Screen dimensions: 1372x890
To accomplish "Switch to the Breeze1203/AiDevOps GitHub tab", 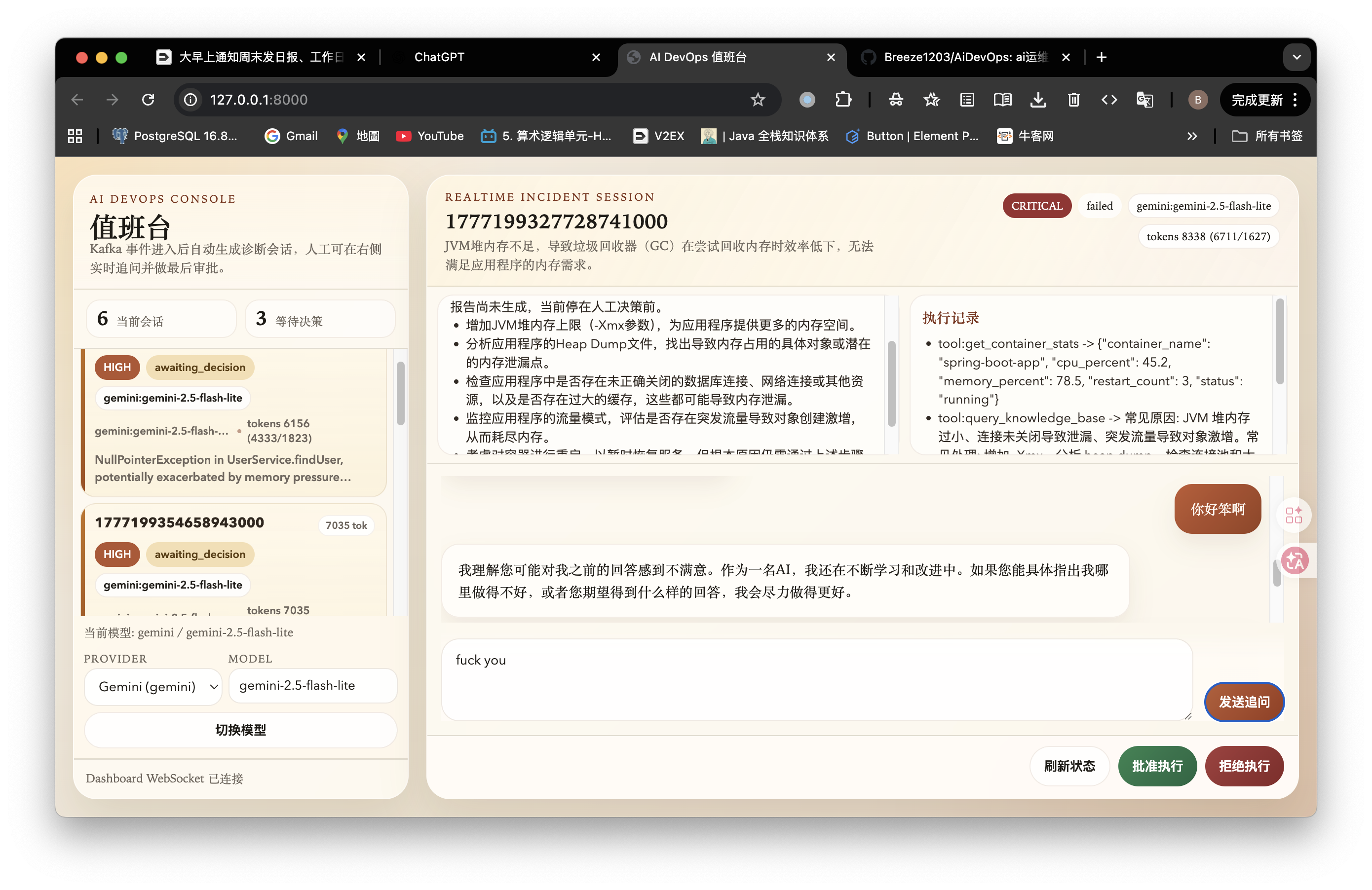I will [966, 57].
